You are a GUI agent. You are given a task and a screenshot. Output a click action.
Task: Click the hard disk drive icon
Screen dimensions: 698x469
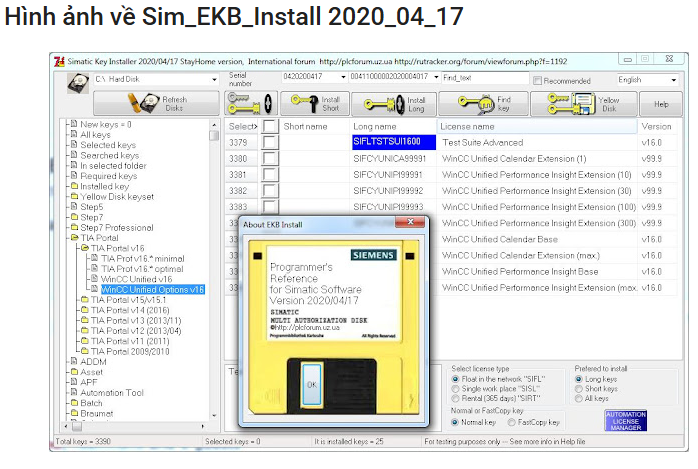coord(78,83)
